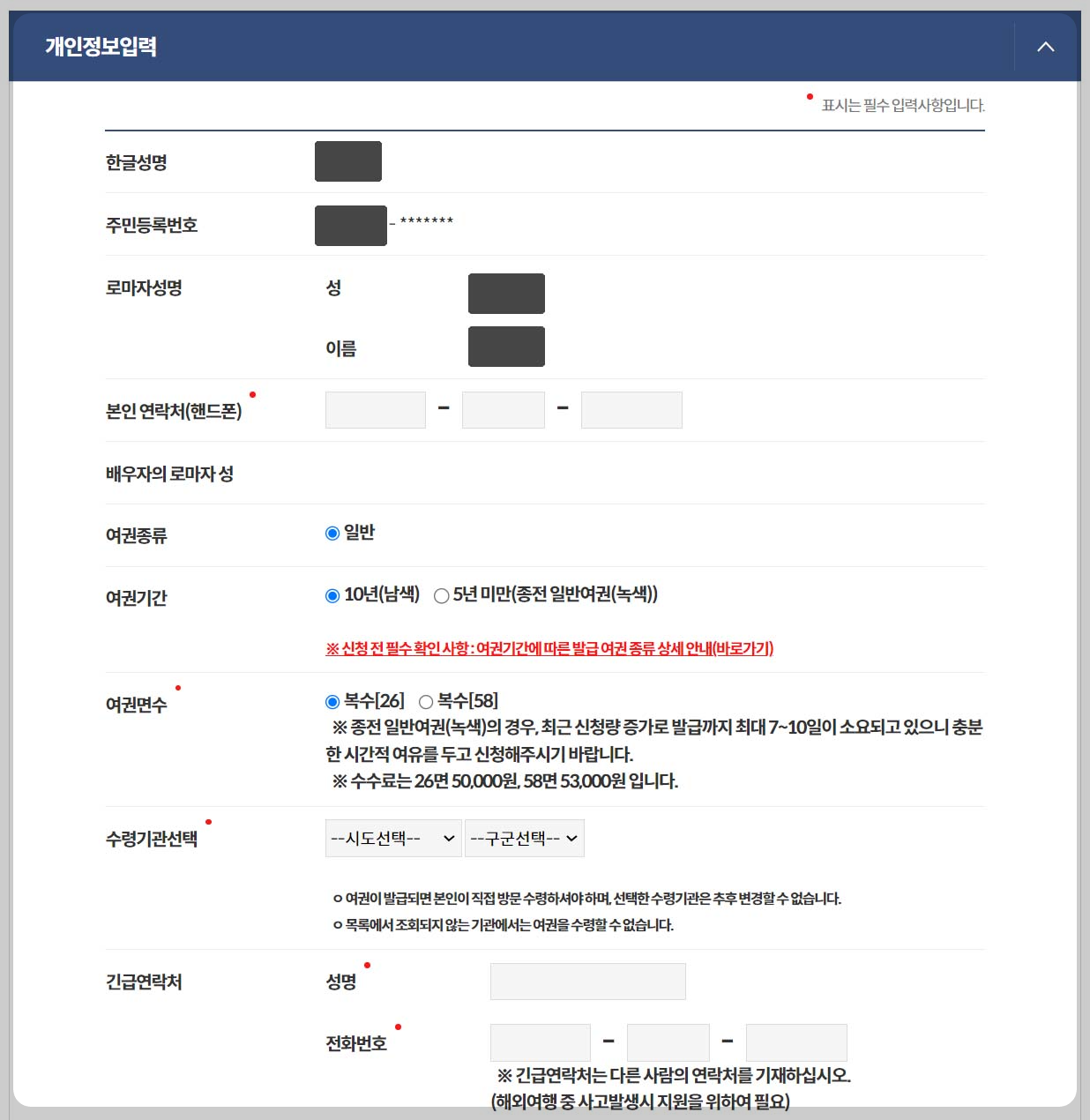The width and height of the screenshot is (1090, 1120).
Task: Click the emergency contact 성명 name field
Action: [587, 981]
